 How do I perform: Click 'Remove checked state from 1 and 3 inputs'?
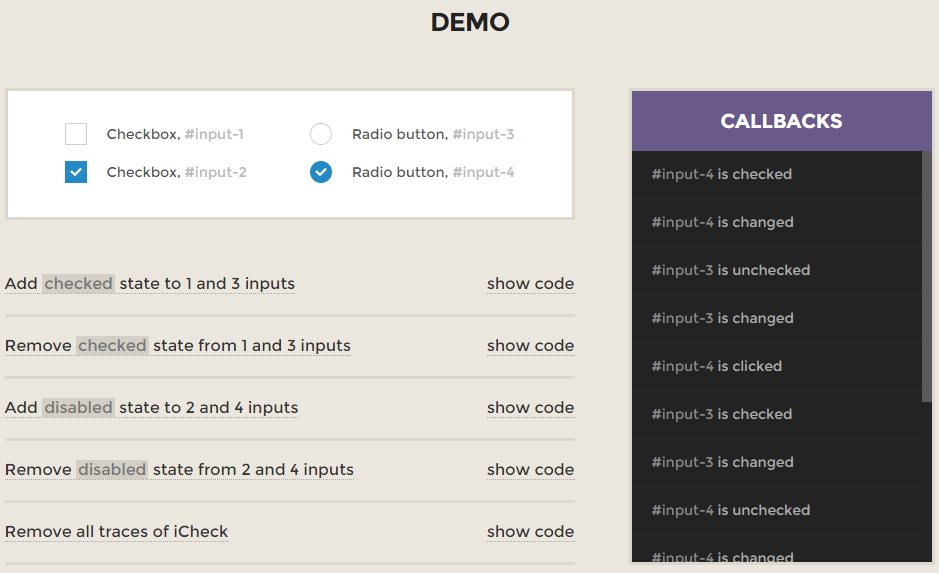click(x=178, y=346)
